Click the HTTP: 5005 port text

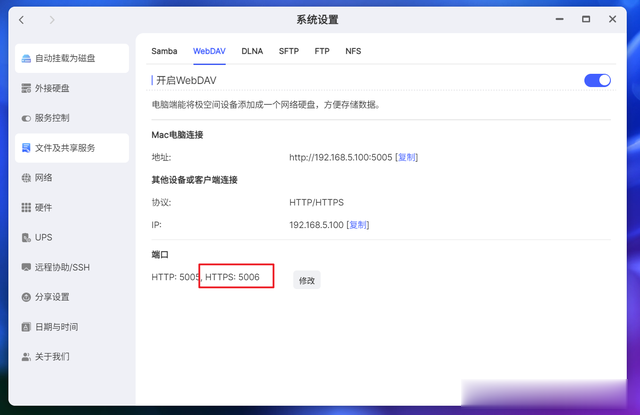176,277
